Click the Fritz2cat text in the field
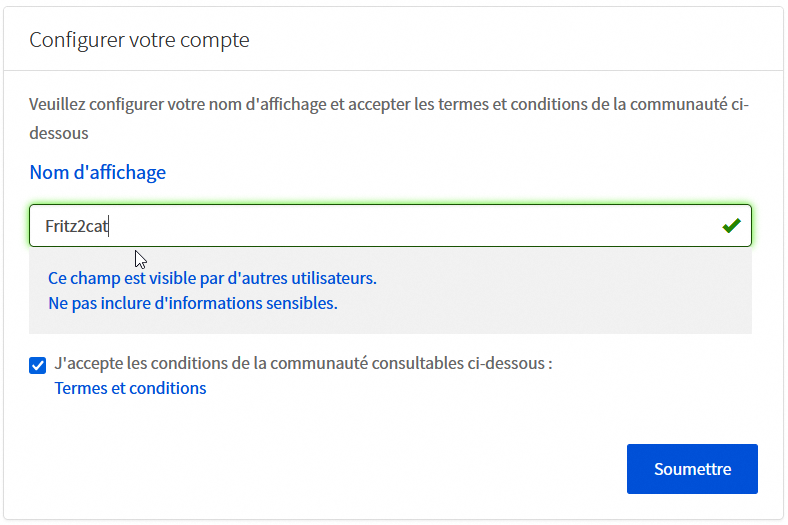This screenshot has width=788, height=525. point(76,226)
